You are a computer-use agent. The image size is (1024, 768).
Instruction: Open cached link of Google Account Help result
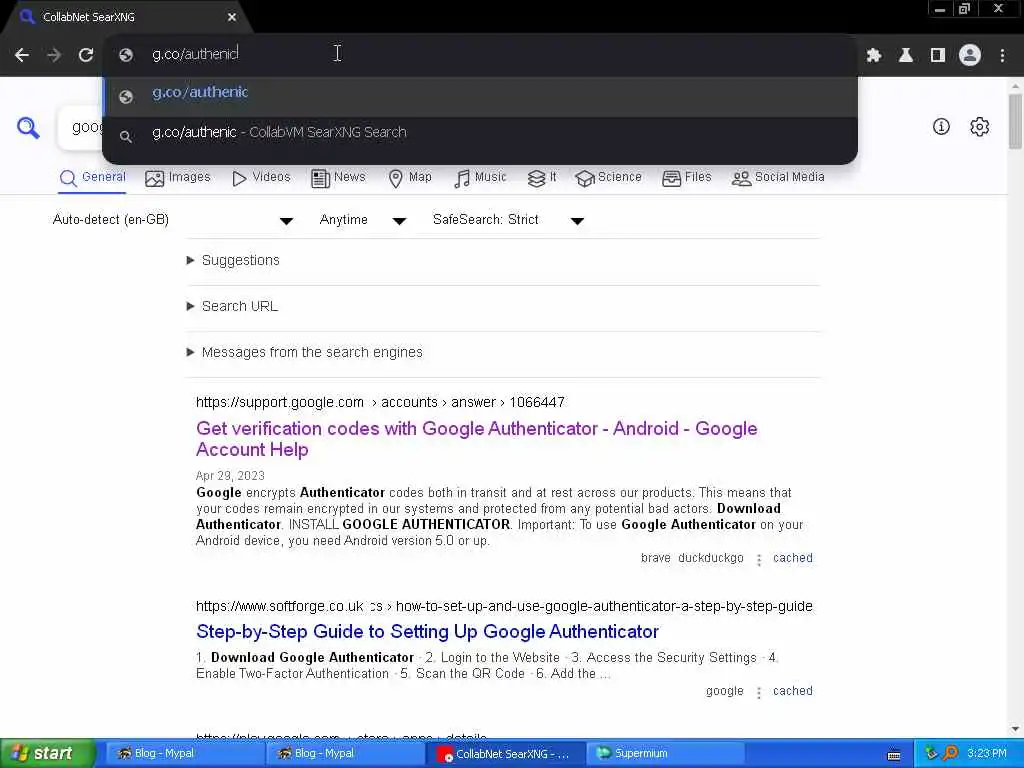793,558
